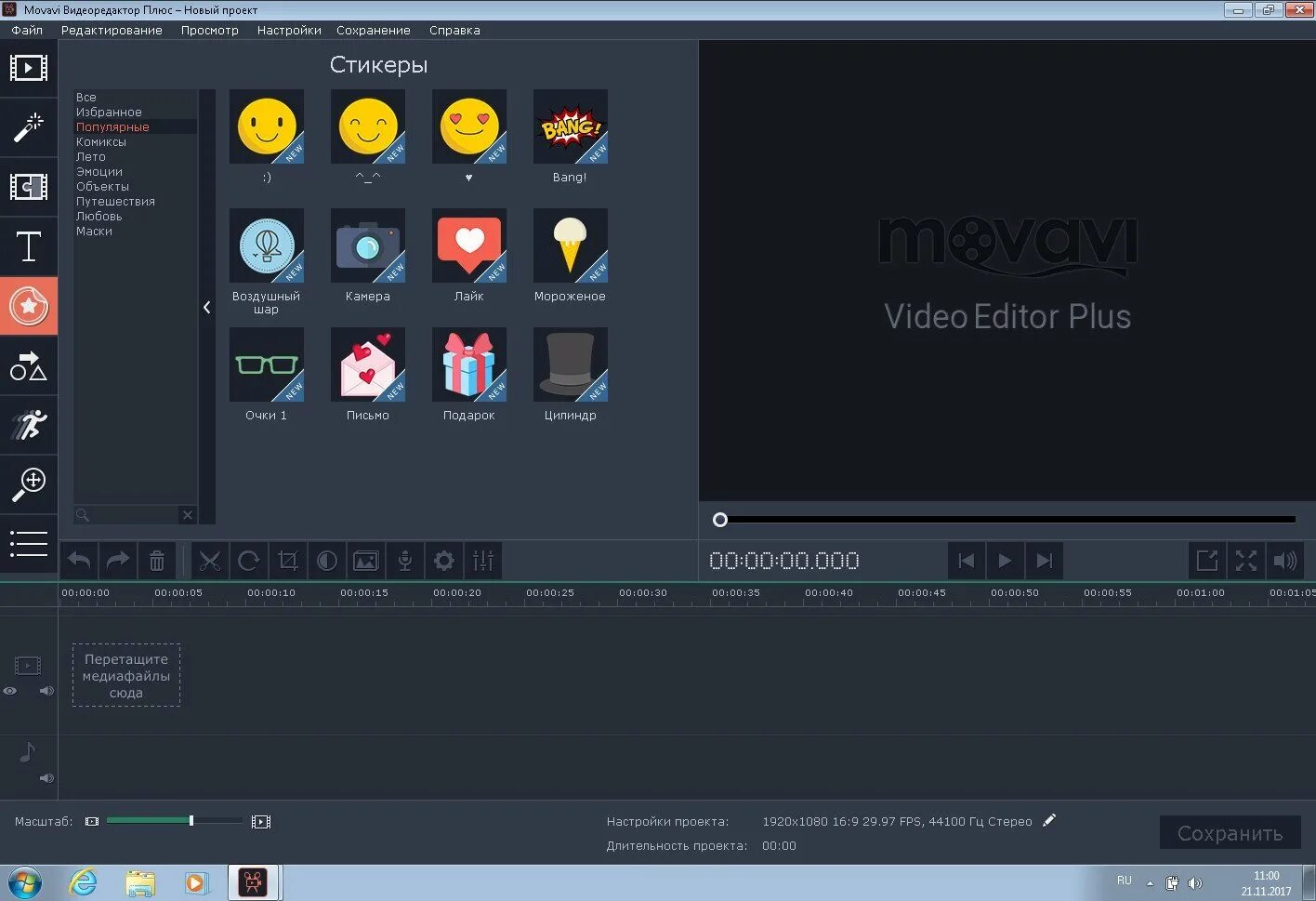
Task: Click the Redo arrow button
Action: (118, 561)
